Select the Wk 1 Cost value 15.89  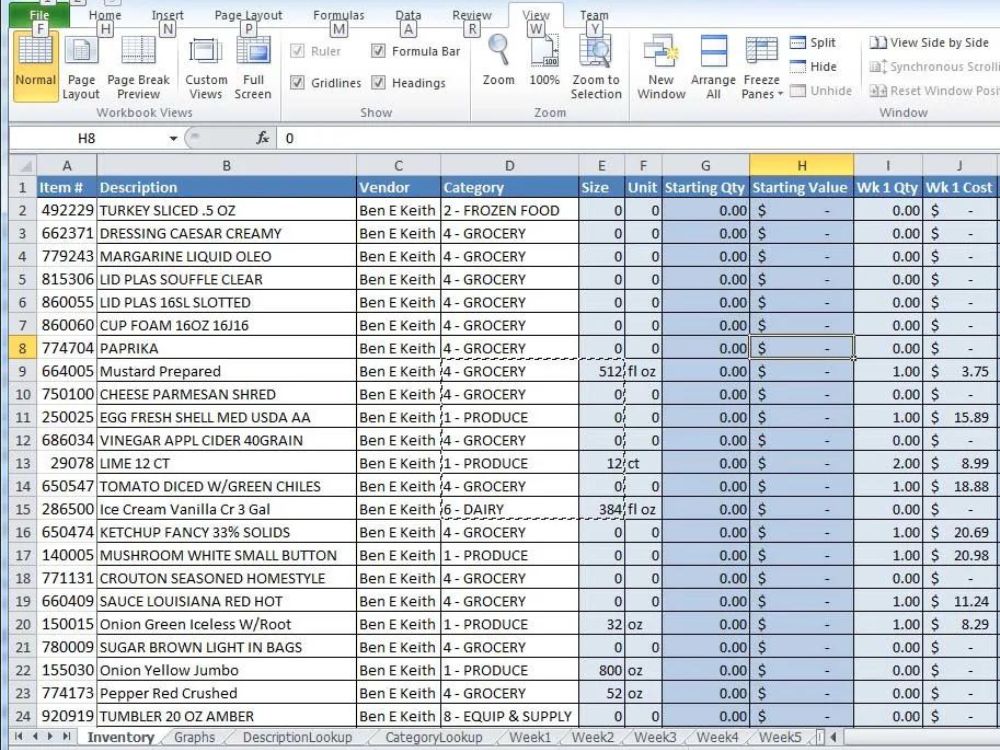960,417
